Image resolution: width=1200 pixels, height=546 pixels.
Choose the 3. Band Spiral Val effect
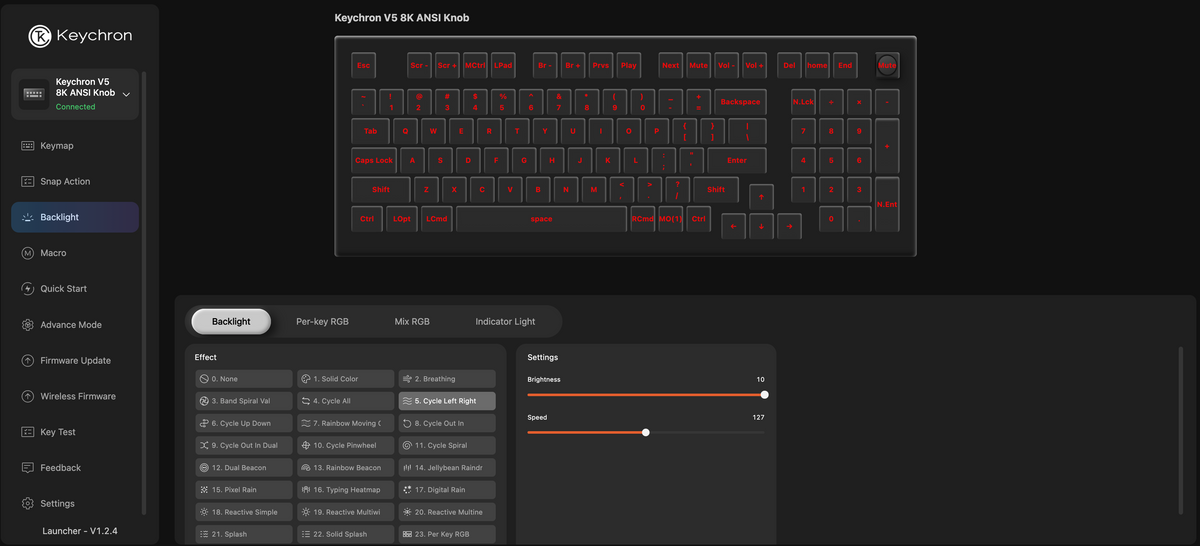click(x=245, y=401)
